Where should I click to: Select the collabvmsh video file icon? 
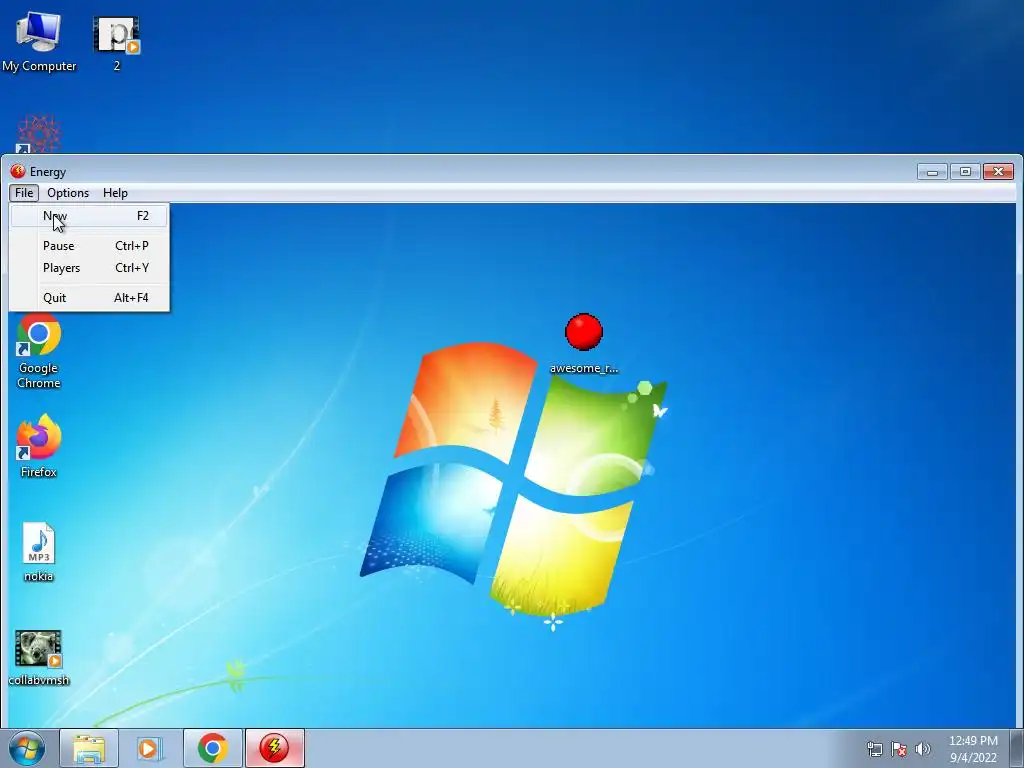tap(39, 658)
